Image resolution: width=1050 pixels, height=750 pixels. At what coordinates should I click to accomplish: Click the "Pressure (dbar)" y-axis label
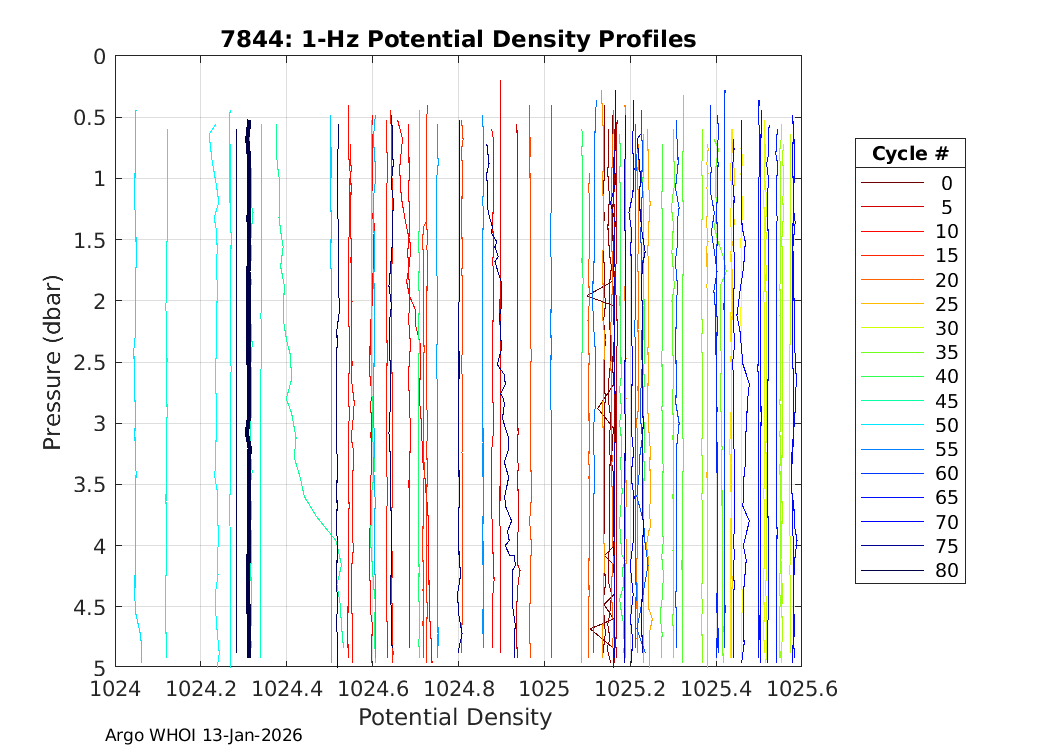point(53,361)
